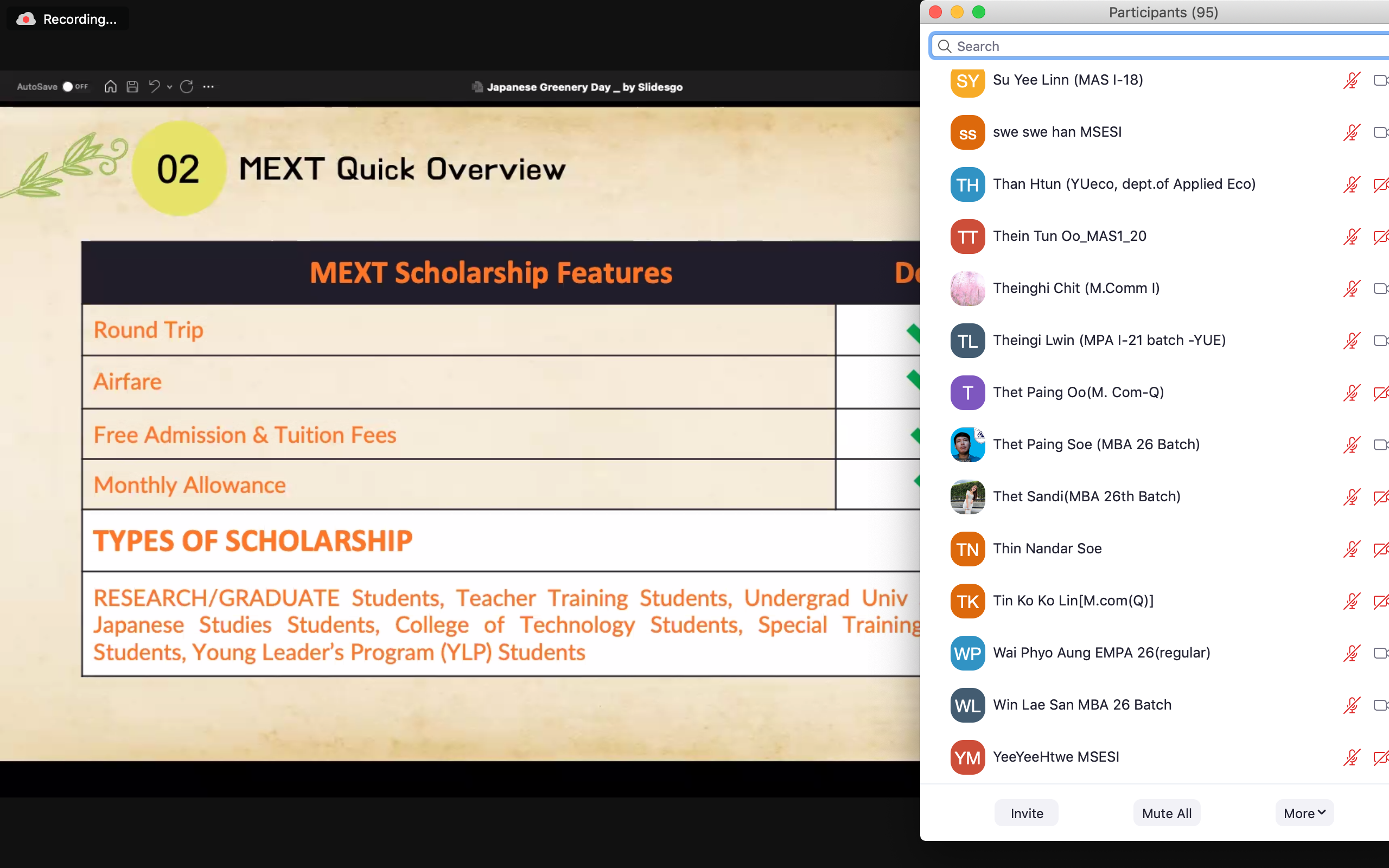Click the Invite button
The height and width of the screenshot is (868, 1389).
tap(1026, 813)
